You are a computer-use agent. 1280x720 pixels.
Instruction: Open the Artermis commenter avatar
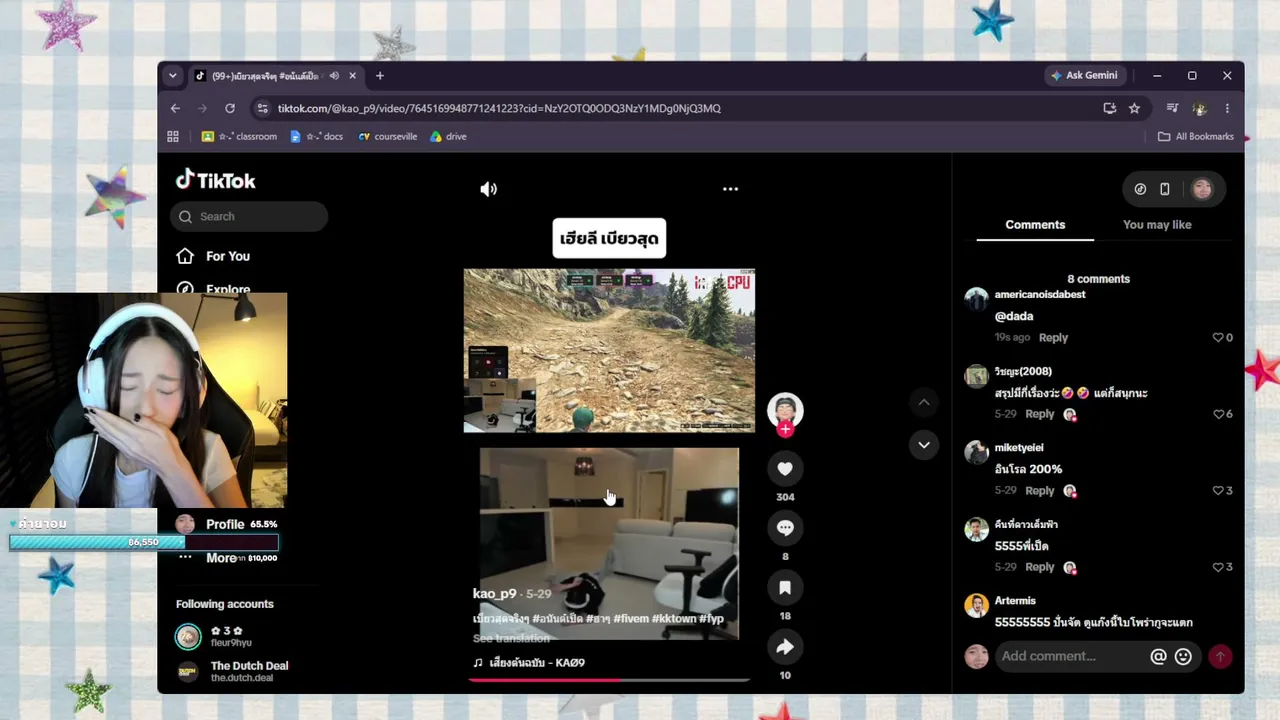coord(976,606)
